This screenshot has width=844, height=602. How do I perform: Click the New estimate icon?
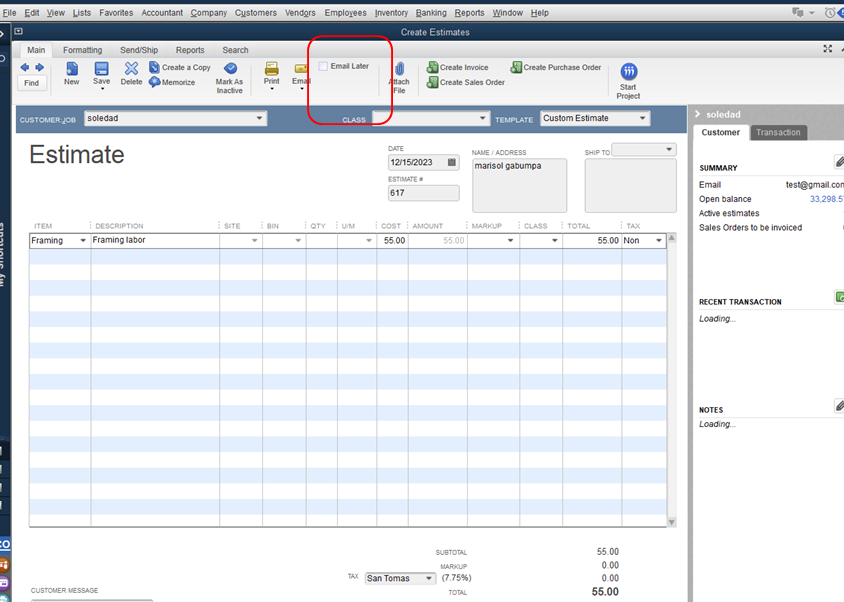pyautogui.click(x=72, y=68)
